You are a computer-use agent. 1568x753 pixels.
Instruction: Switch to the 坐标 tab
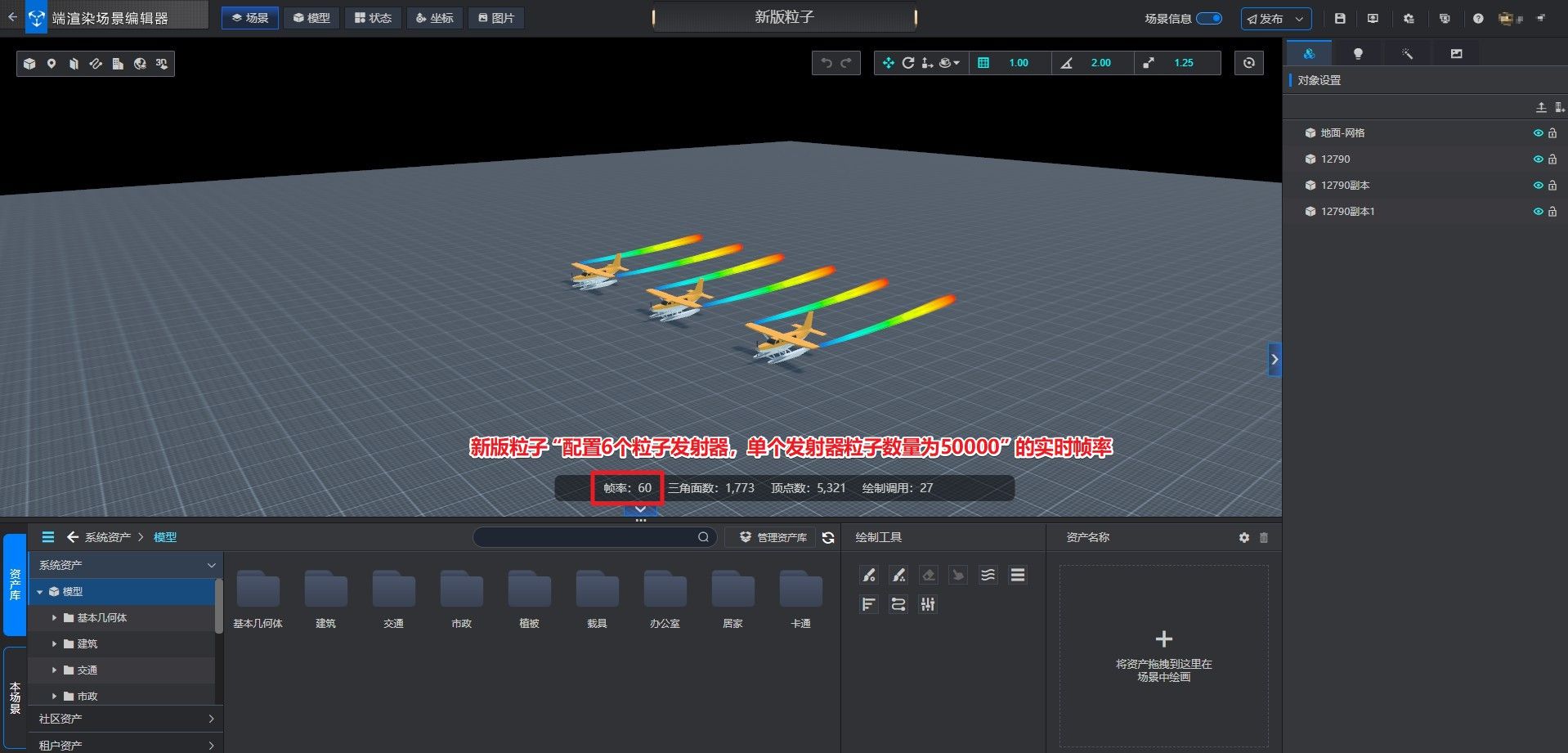[x=435, y=18]
